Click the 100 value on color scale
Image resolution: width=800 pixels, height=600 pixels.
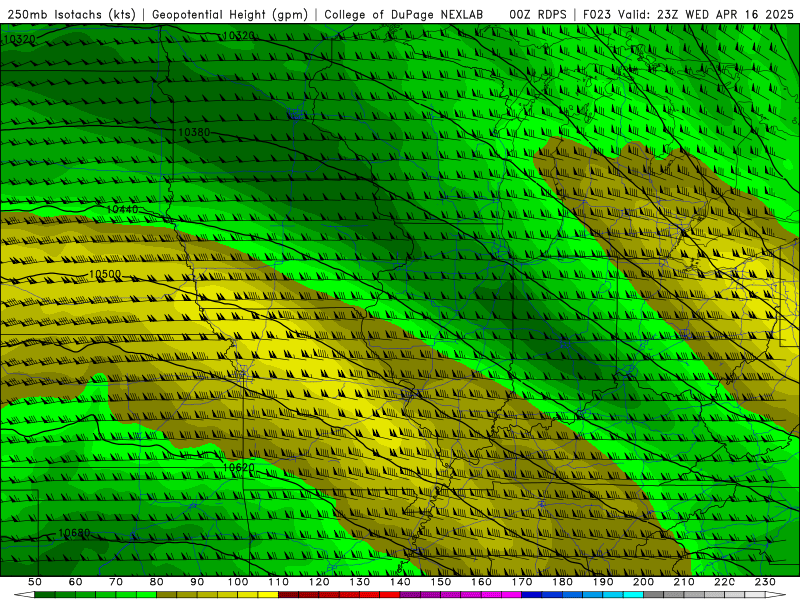tap(238, 582)
